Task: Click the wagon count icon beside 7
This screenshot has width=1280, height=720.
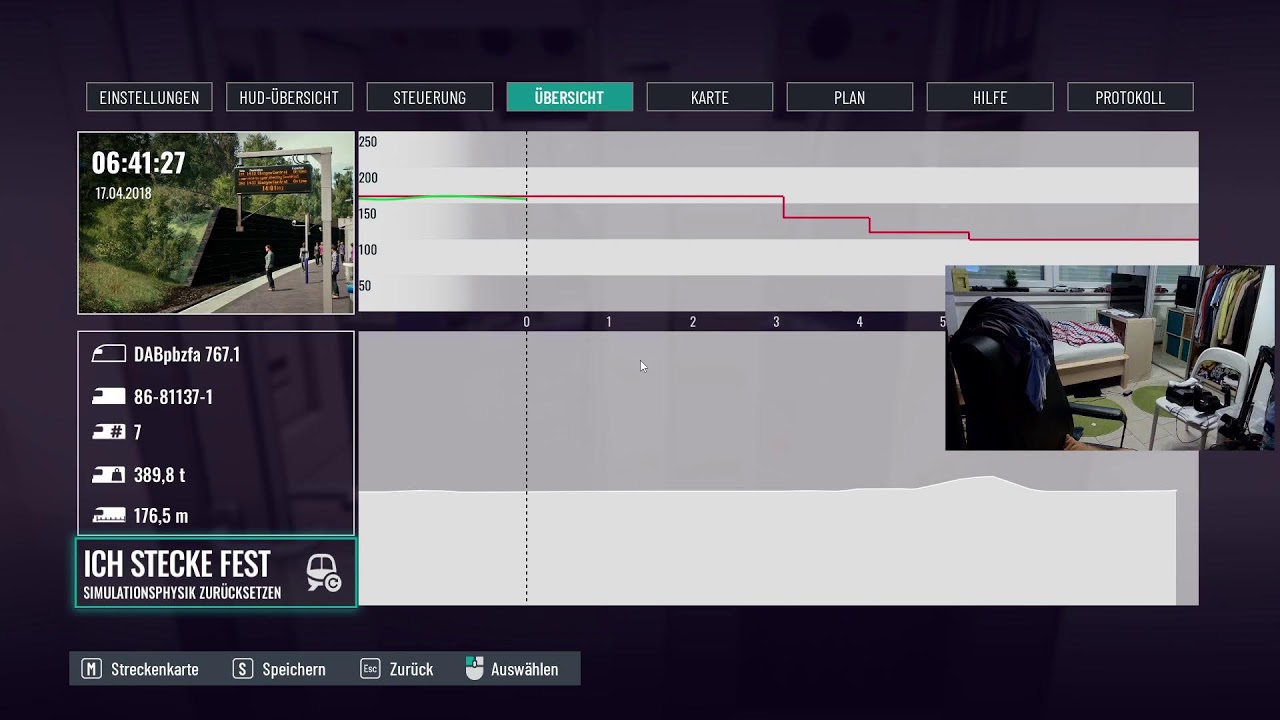Action: click(109, 432)
